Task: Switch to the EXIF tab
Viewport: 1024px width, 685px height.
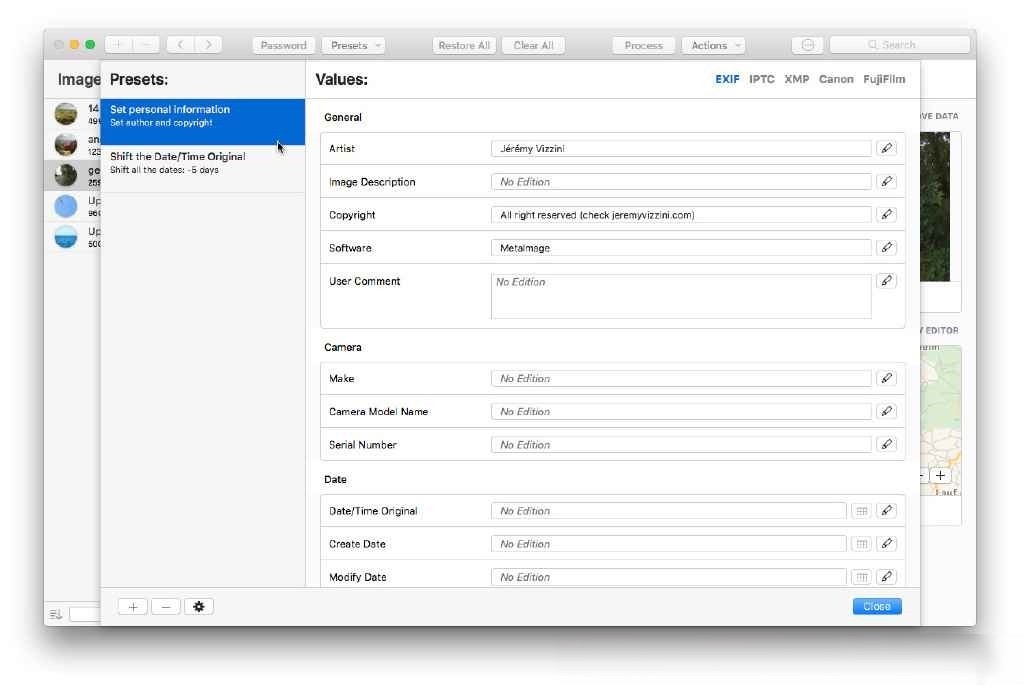Action: click(727, 79)
